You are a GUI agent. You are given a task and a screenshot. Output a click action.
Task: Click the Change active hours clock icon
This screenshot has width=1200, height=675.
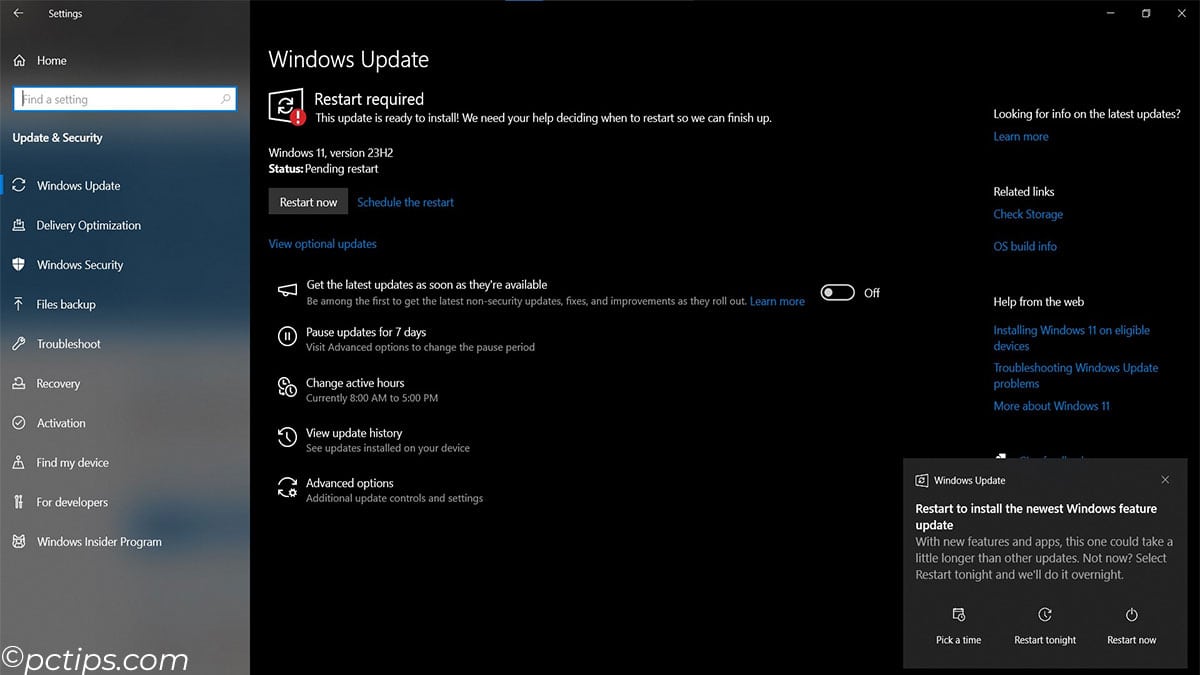(x=287, y=388)
